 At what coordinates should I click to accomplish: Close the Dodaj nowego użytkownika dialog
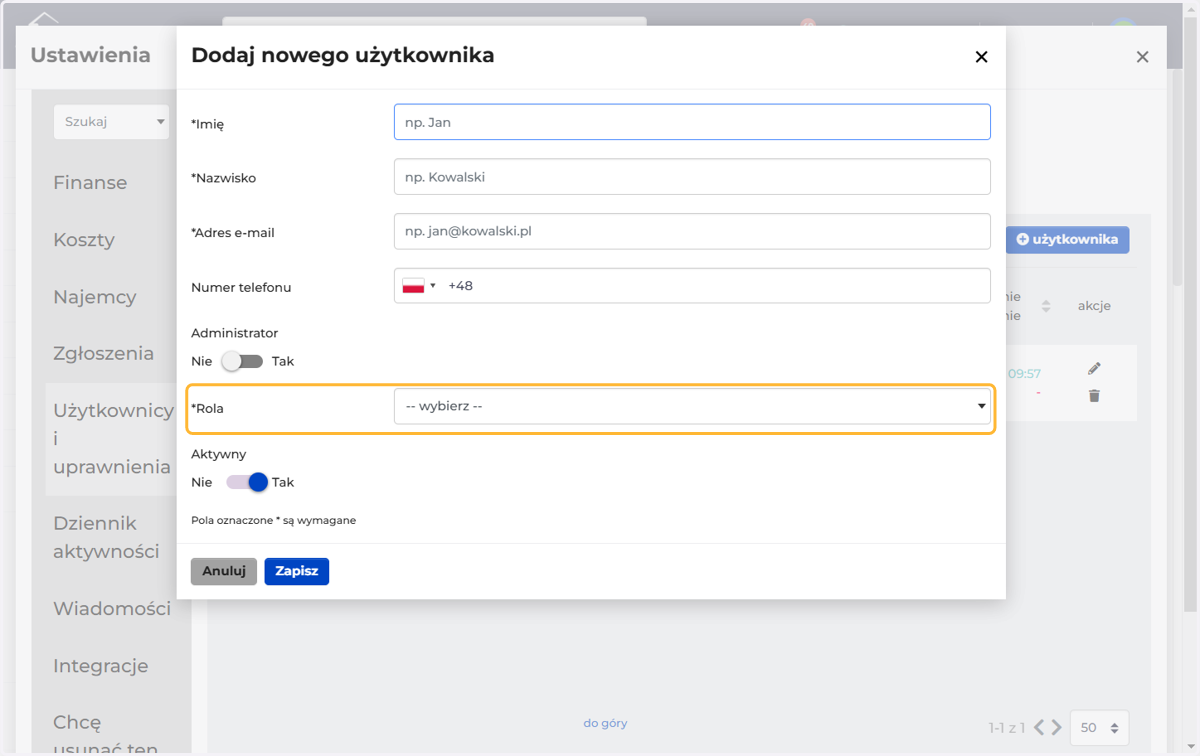(981, 57)
